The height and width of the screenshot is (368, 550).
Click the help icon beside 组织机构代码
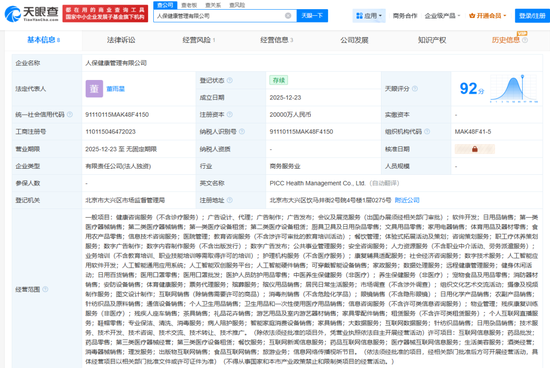click(427, 132)
